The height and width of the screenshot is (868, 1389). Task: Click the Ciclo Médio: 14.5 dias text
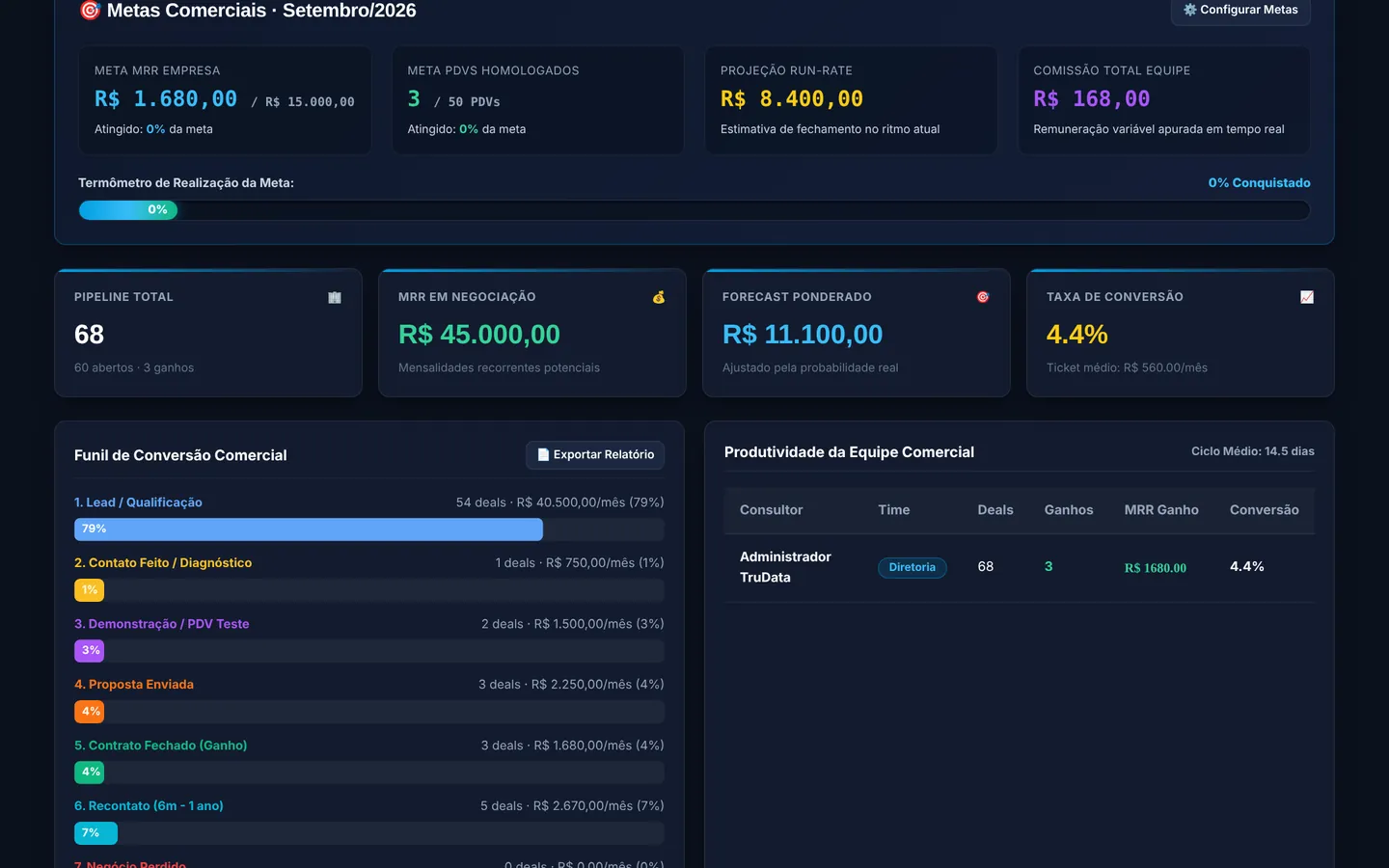coord(1253,451)
